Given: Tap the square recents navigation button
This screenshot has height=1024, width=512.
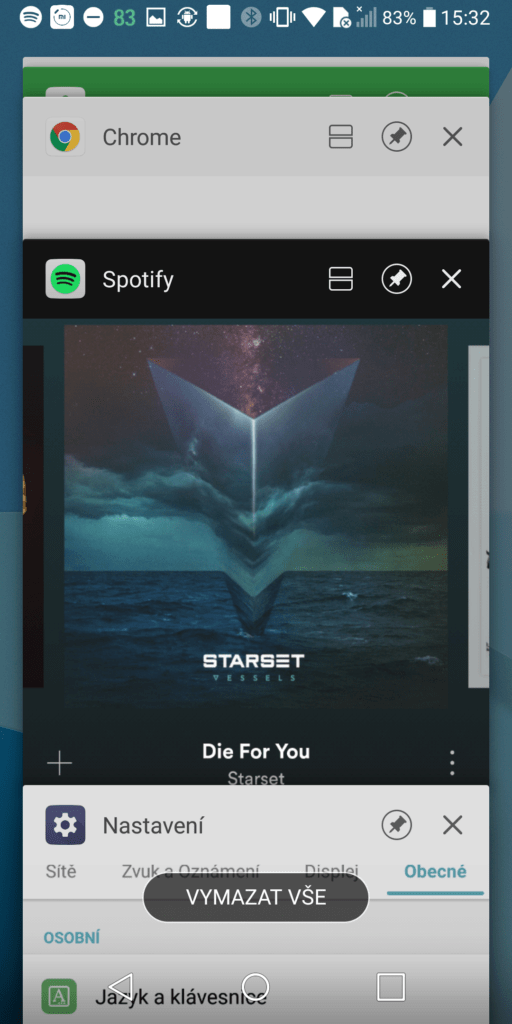Looking at the screenshot, I should (391, 986).
